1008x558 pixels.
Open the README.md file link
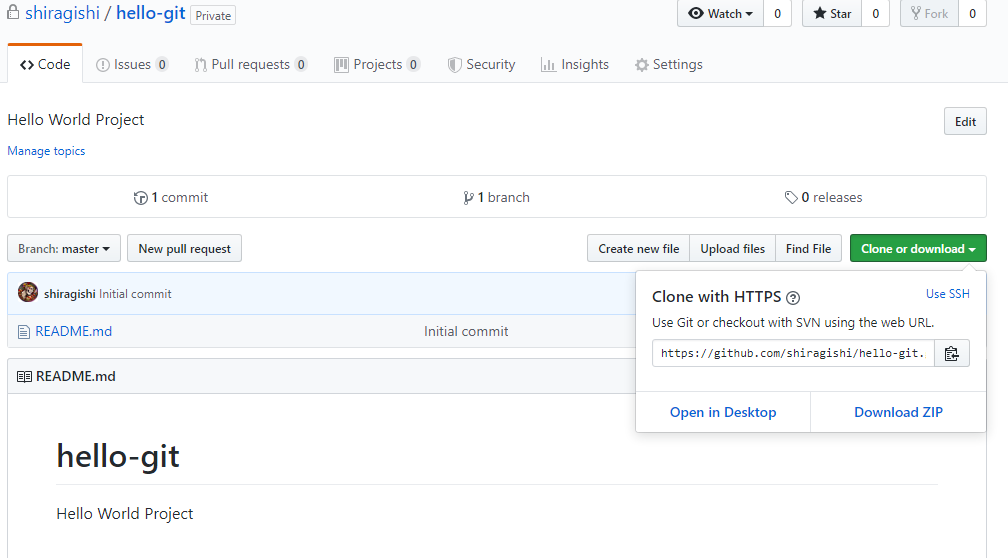(73, 332)
